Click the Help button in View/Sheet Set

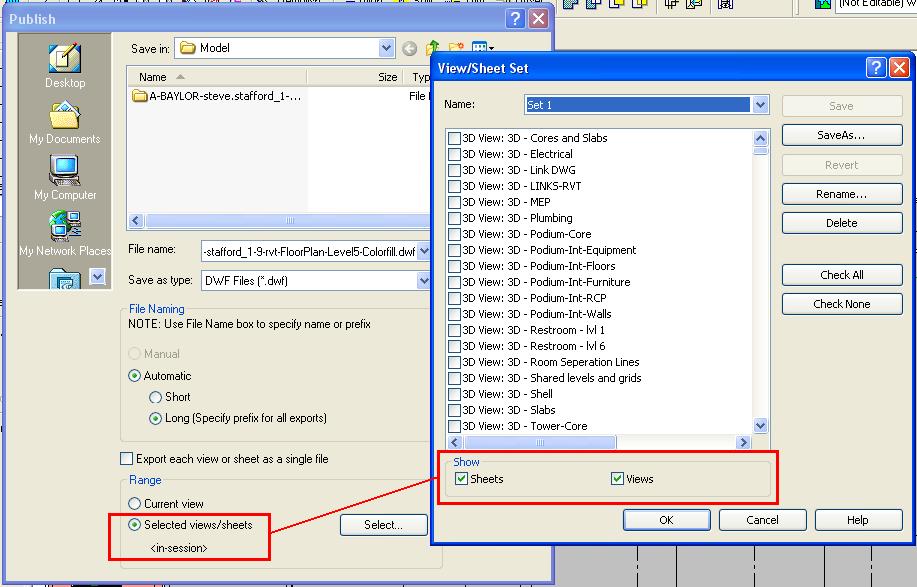(x=858, y=520)
